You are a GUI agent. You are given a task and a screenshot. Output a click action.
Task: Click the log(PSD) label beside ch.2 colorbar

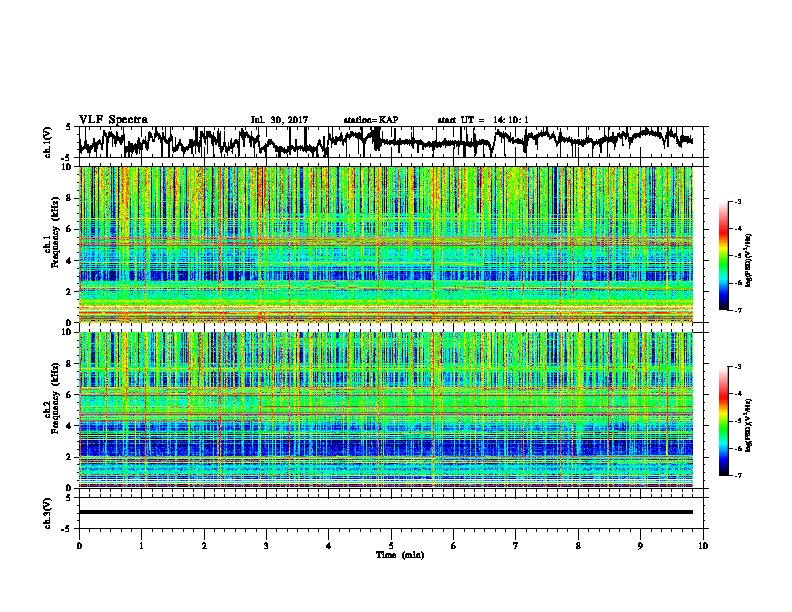click(749, 426)
